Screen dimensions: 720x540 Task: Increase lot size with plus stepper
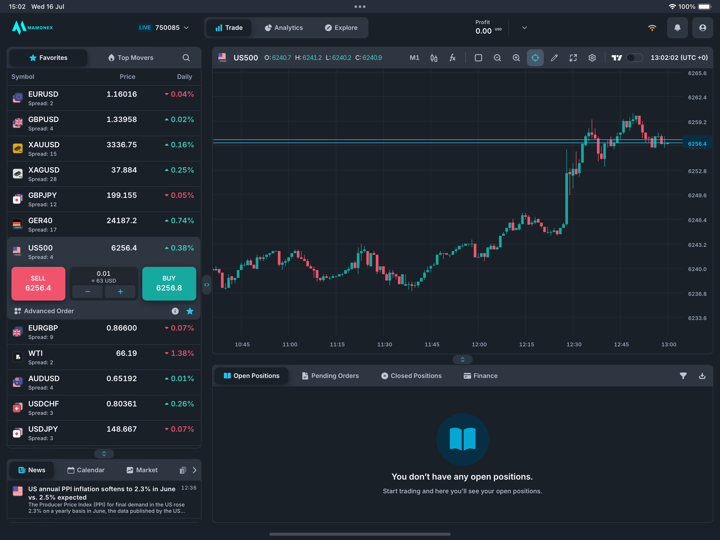(x=120, y=292)
